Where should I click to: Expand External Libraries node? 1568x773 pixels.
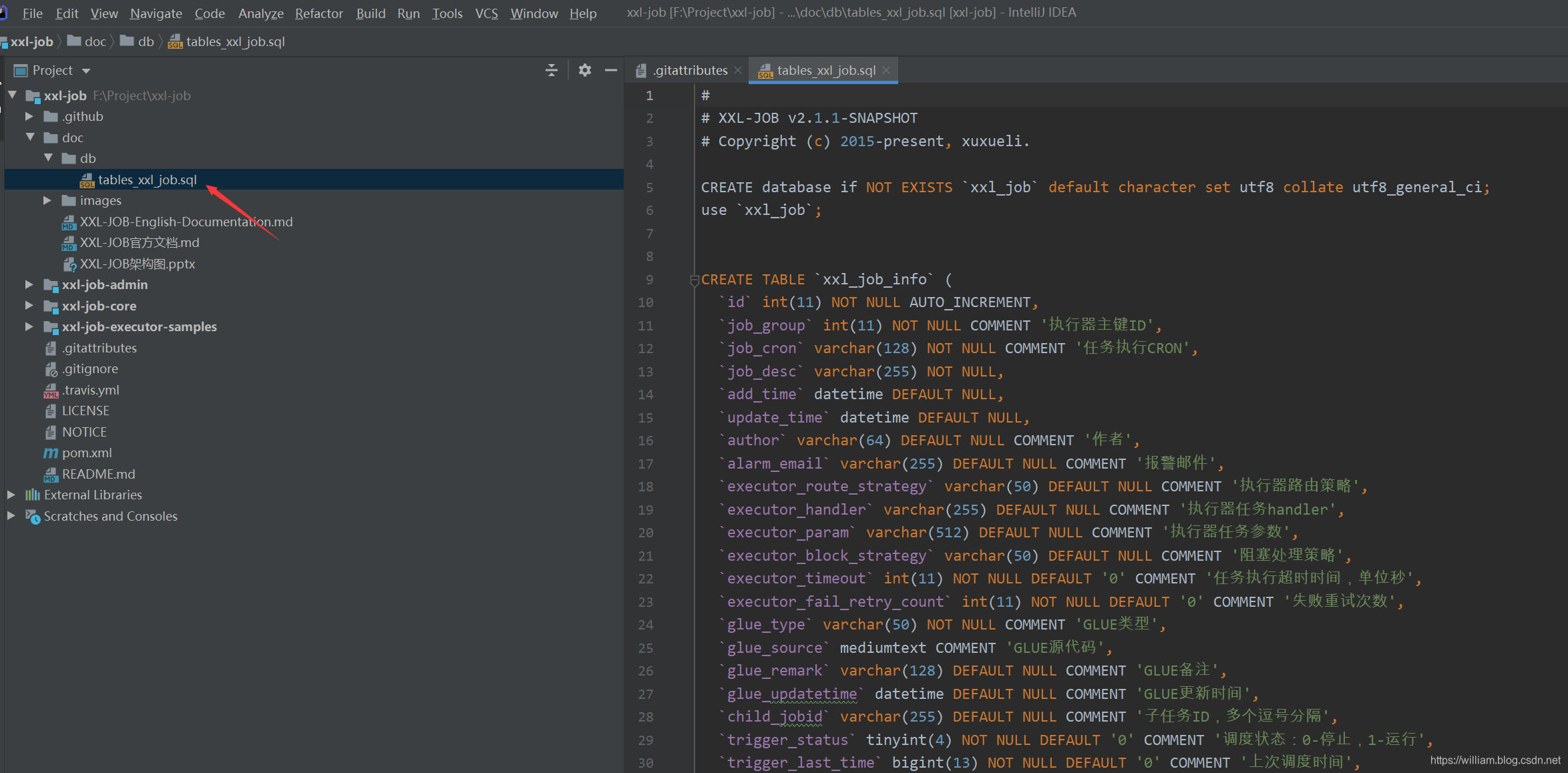point(11,495)
